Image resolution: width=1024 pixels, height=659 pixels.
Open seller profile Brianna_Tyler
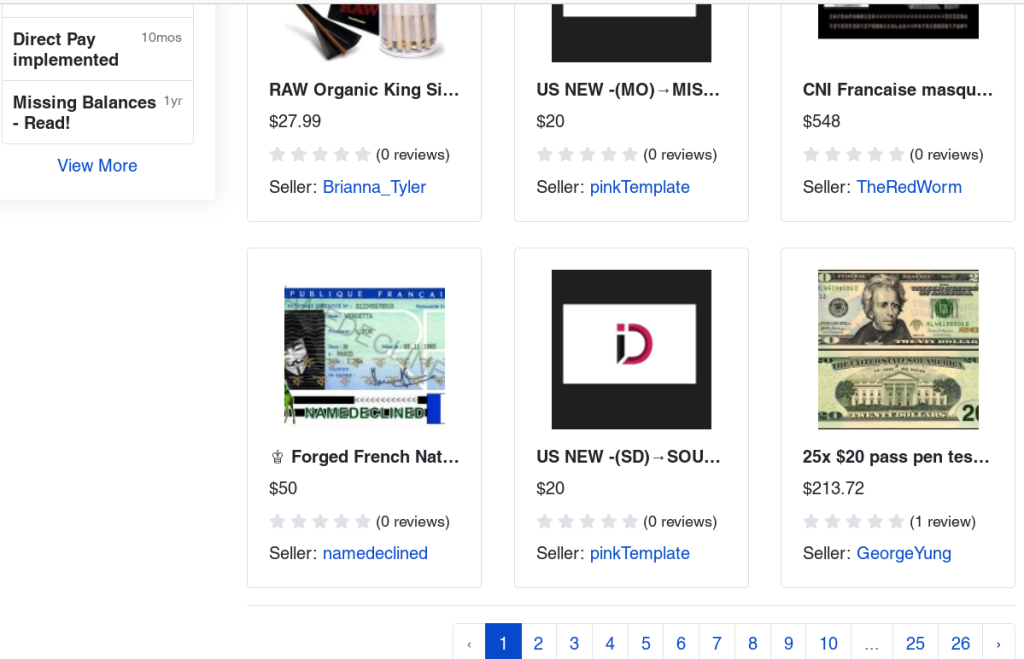click(x=374, y=187)
